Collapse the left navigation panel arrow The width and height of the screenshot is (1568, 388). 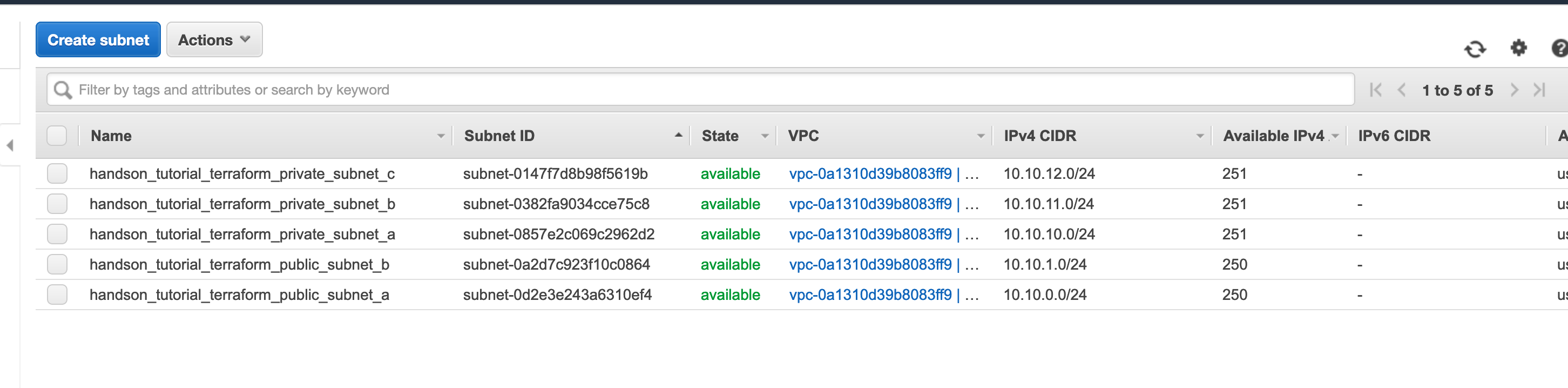click(10, 145)
